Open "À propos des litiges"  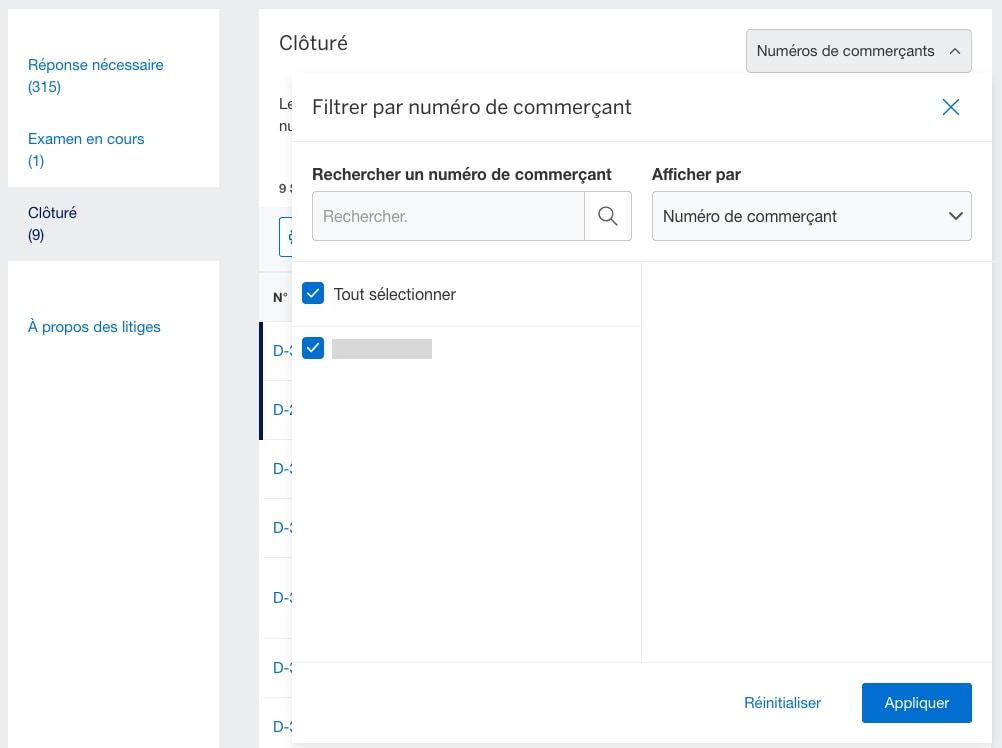tap(94, 326)
